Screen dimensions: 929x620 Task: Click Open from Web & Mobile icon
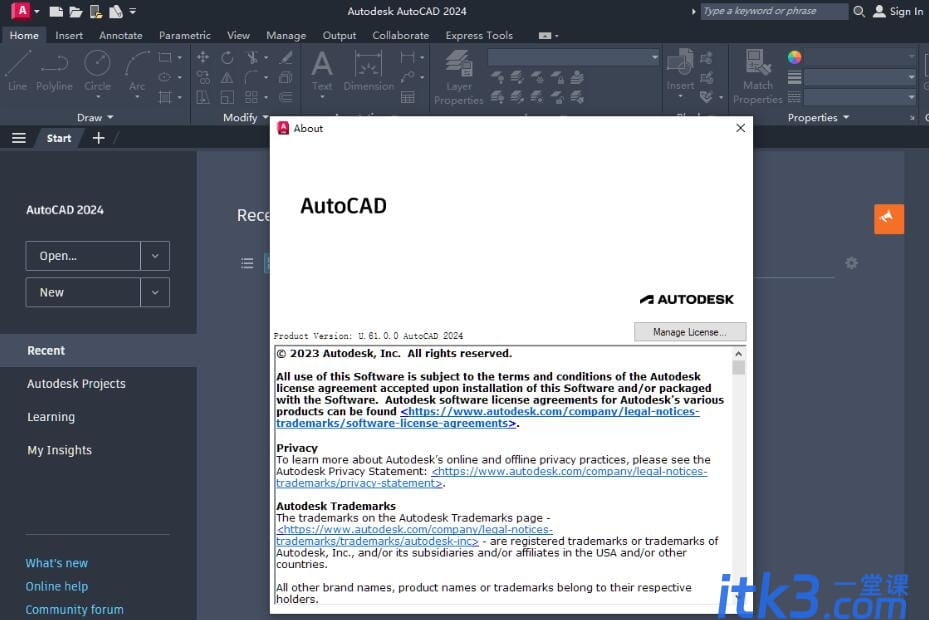click(95, 11)
